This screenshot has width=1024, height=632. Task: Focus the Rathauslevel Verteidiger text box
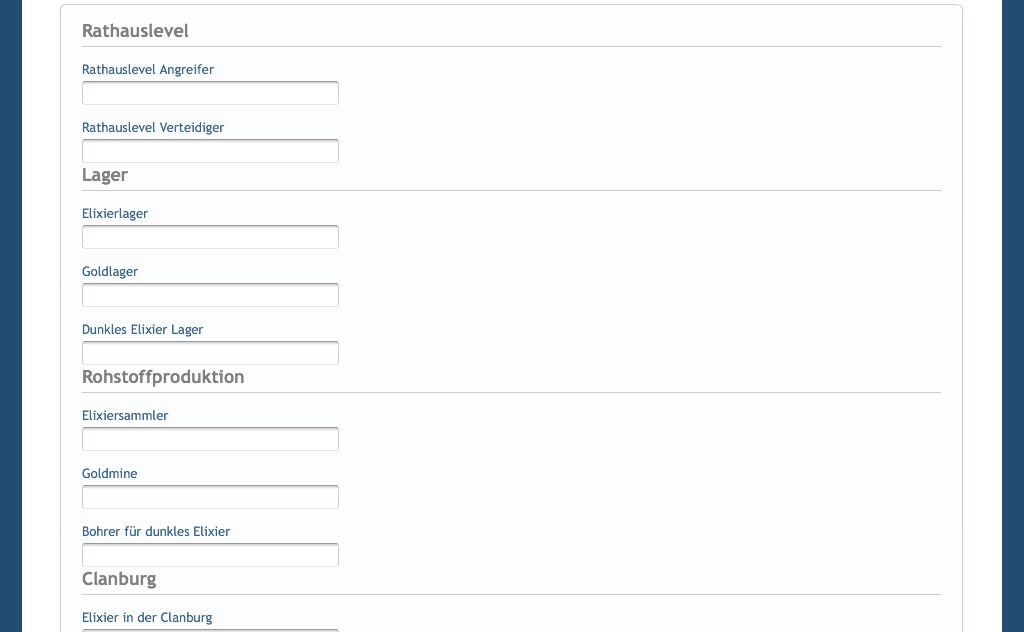point(210,151)
